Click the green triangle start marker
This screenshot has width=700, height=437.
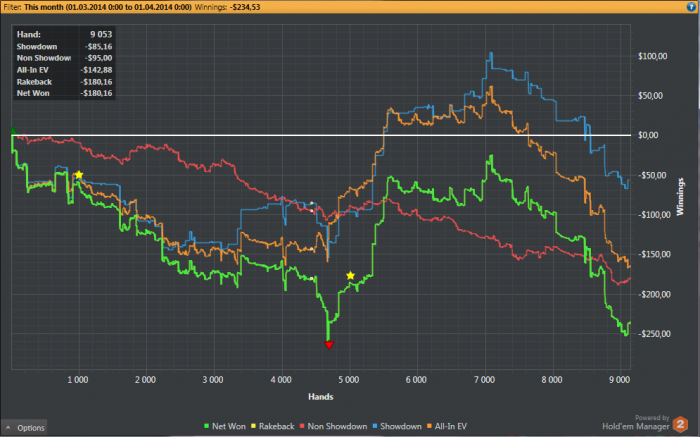(13, 131)
